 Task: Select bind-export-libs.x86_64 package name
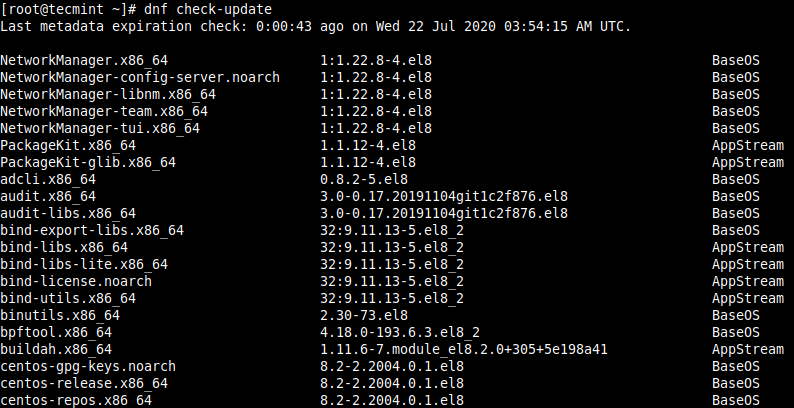92,230
